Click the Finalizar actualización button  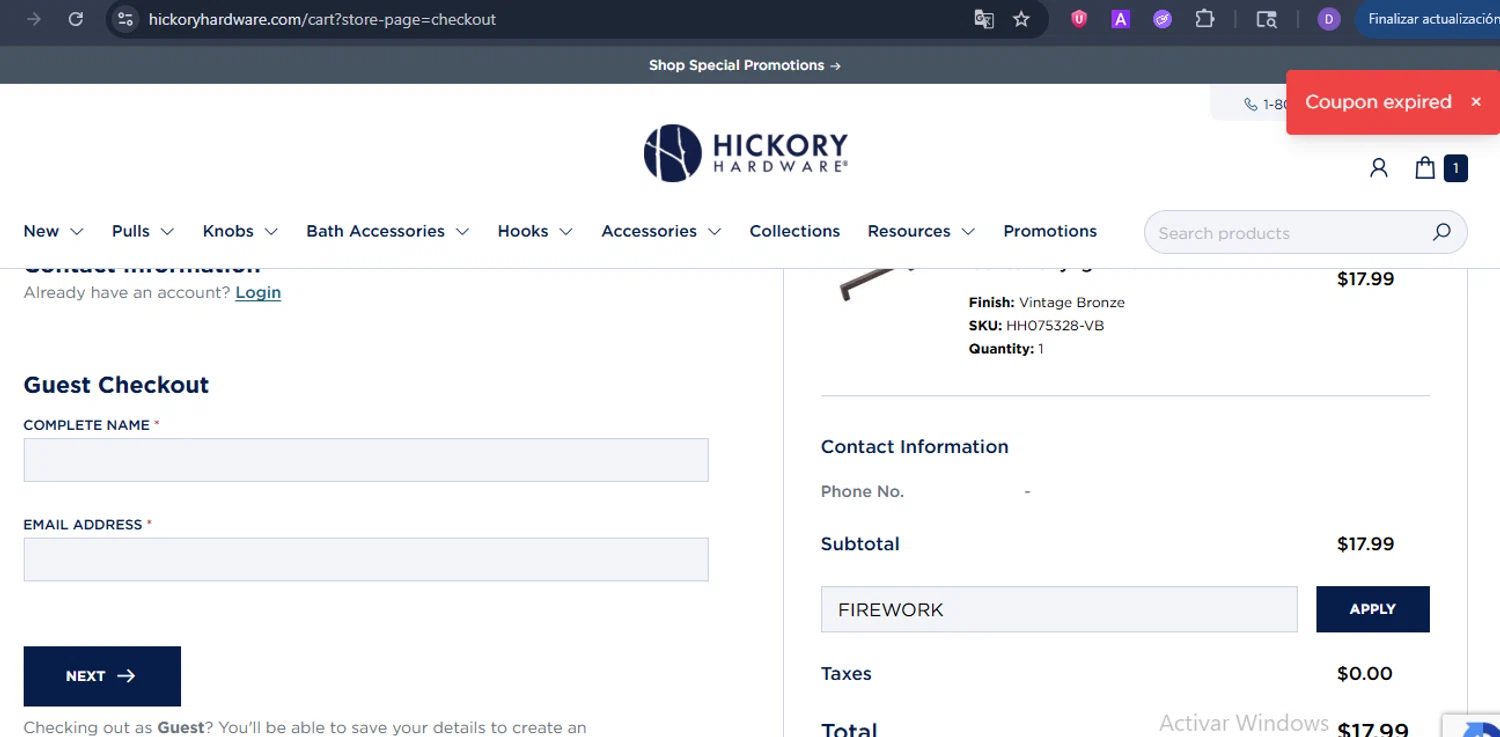[1430, 19]
